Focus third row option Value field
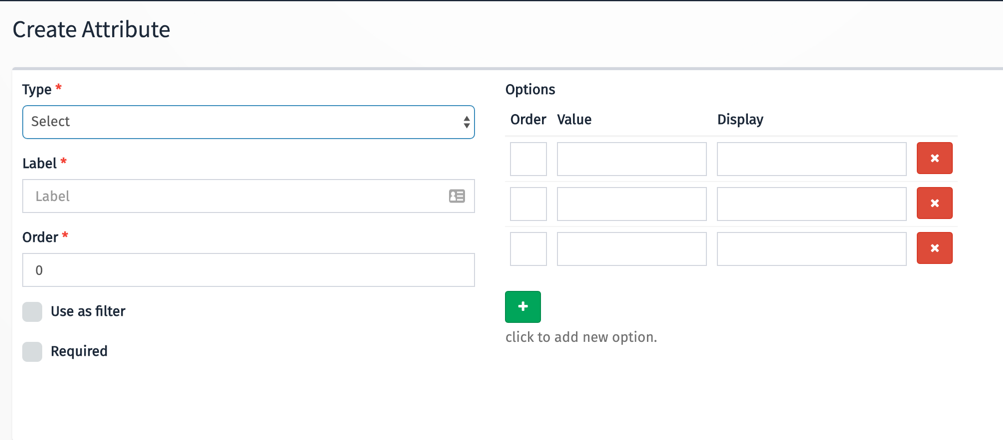This screenshot has height=440, width=1003. 631,249
